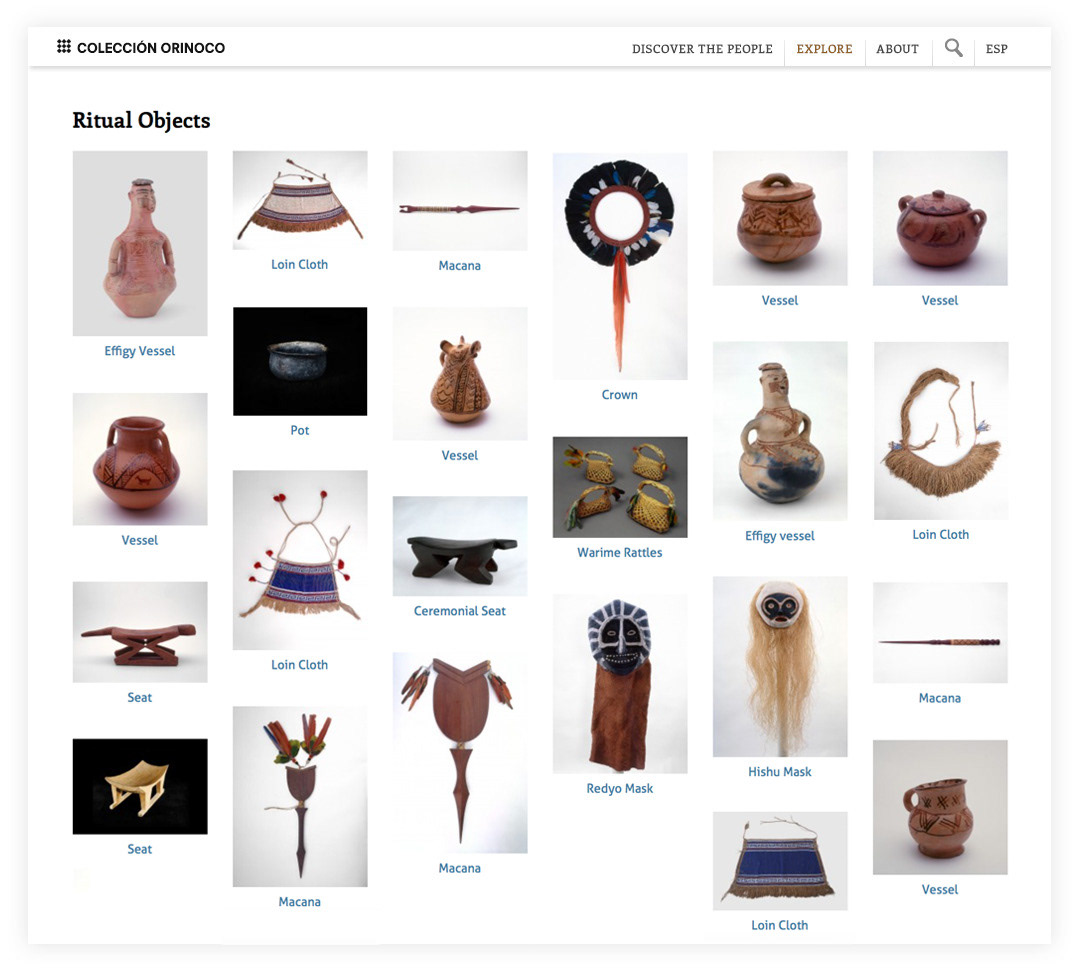Click the Pot link
This screenshot has height=970, width=1080.
[300, 431]
